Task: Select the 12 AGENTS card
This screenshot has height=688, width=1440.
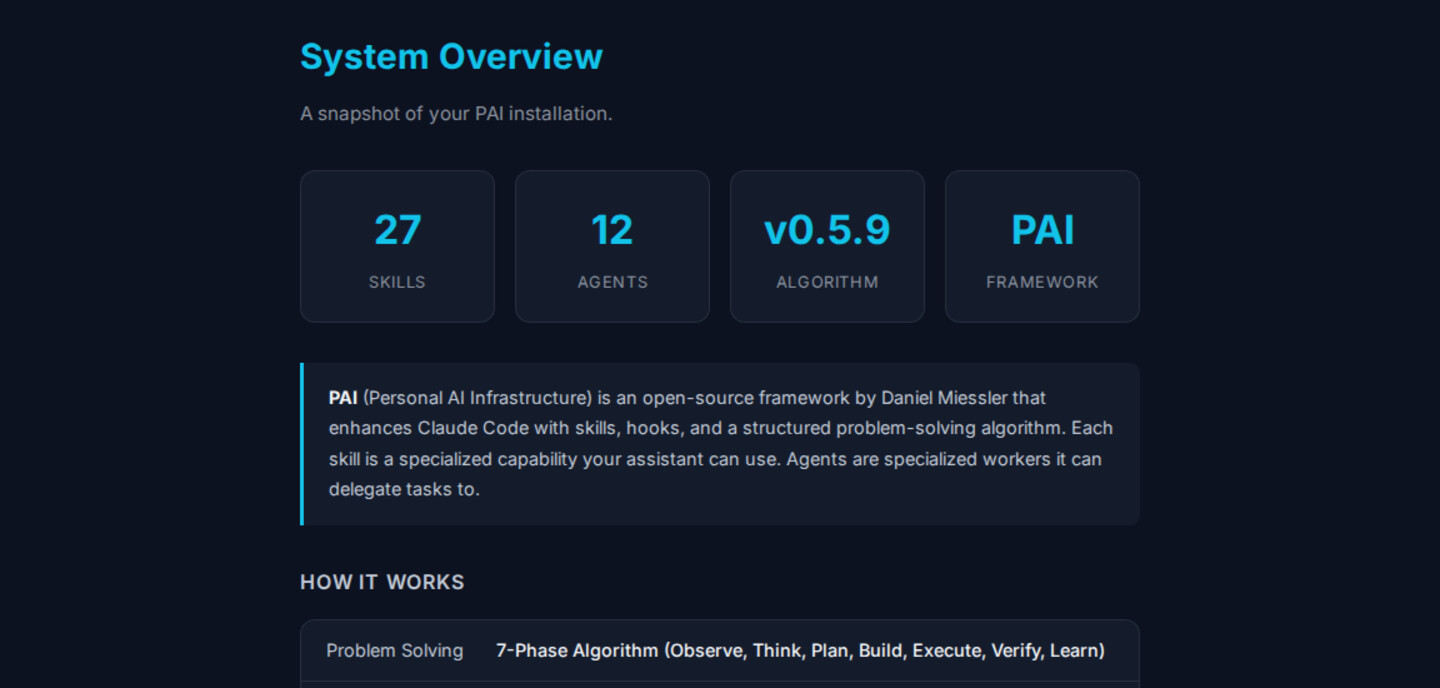Action: coord(612,246)
